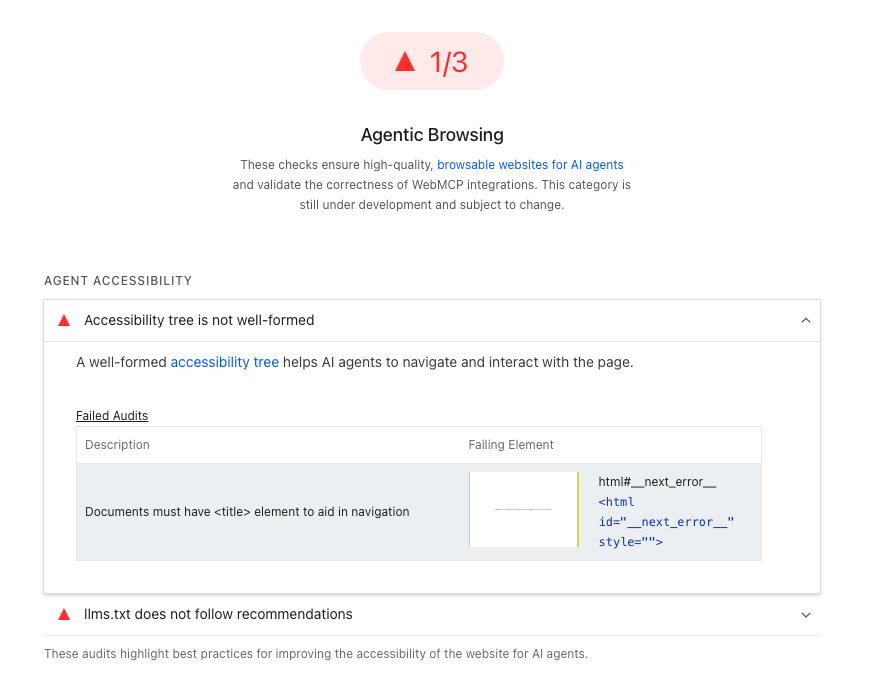This screenshot has width=884, height=679.
Task: Click the html#__next_error__ element label
Action: point(657,482)
